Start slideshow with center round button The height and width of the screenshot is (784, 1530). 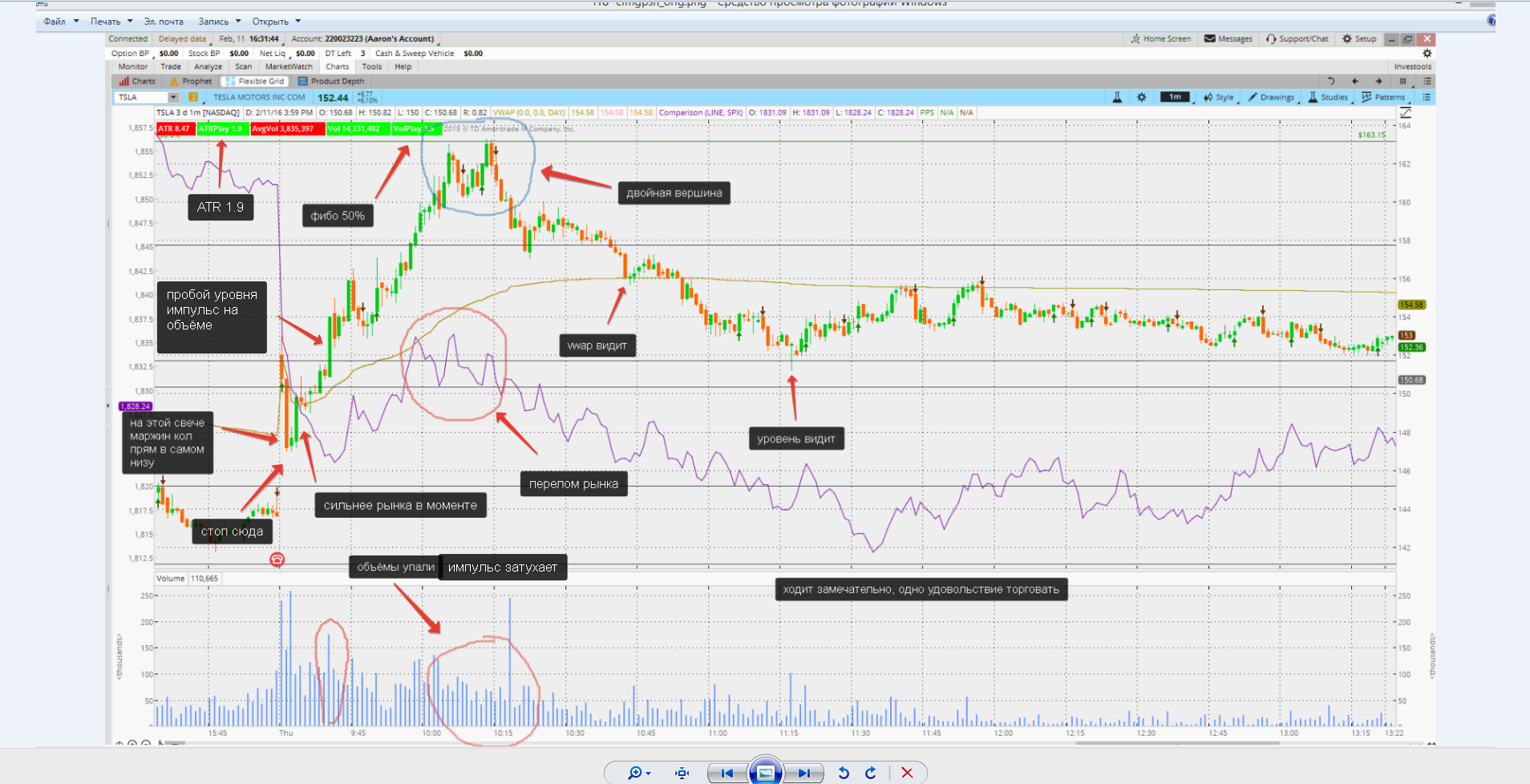tap(765, 773)
